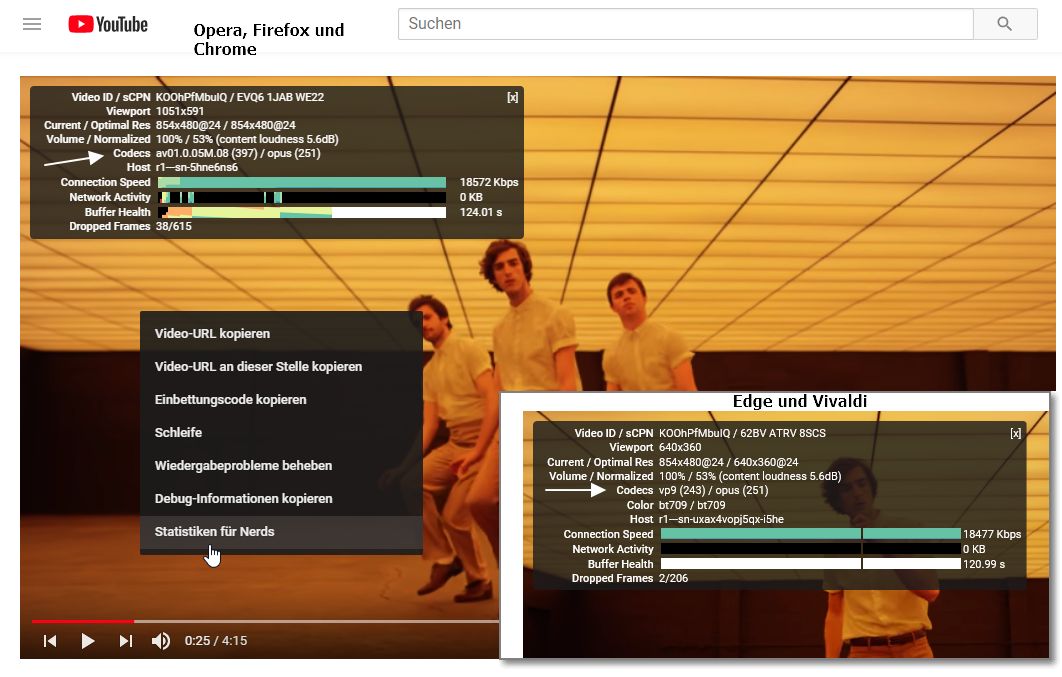Click the magnifier search button
Viewport: 1062px width, 677px height.
pyautogui.click(x=1005, y=24)
